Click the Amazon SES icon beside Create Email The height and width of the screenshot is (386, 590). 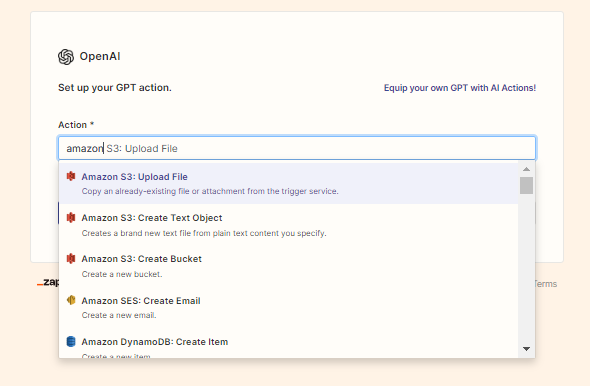[71, 300]
